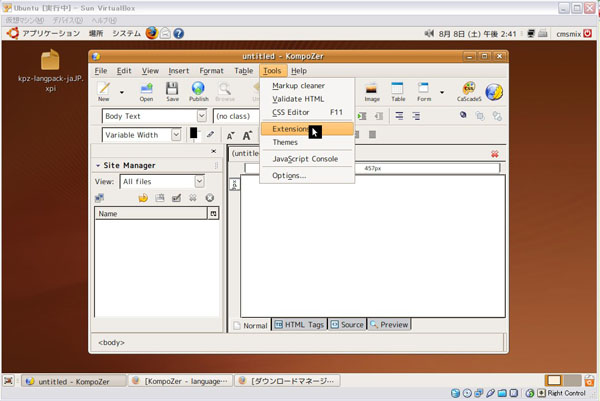Open the kpz-langpack-jaJP.xpi desktop file
Screen dimensions: 600x401
tap(51, 71)
